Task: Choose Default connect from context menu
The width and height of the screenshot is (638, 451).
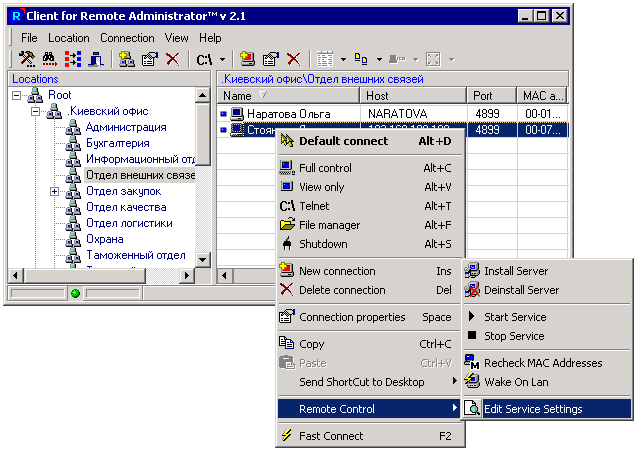Action: coord(370,141)
